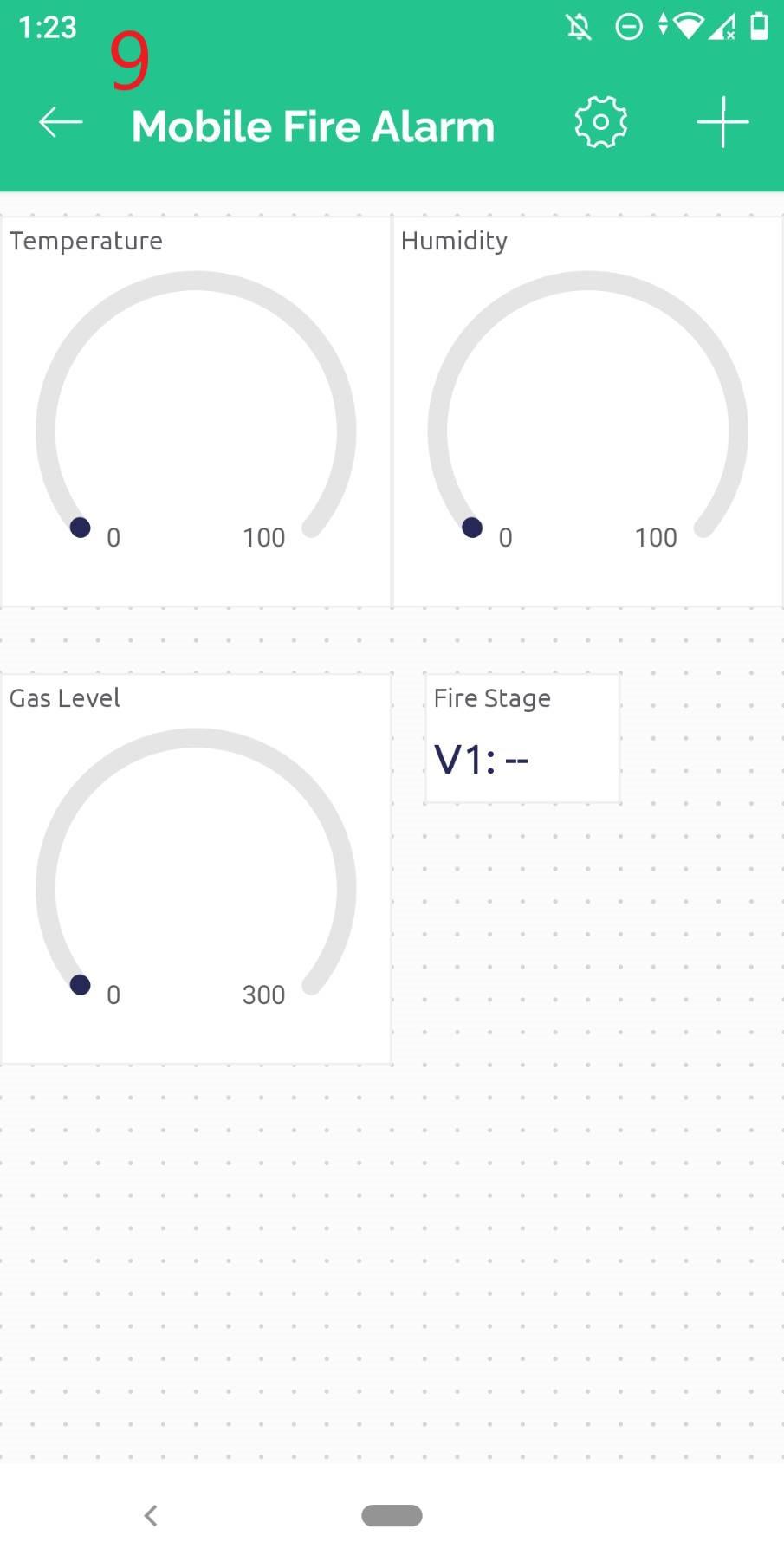Tap the battery status icon
This screenshot has width=784, height=1568.
pos(759,27)
